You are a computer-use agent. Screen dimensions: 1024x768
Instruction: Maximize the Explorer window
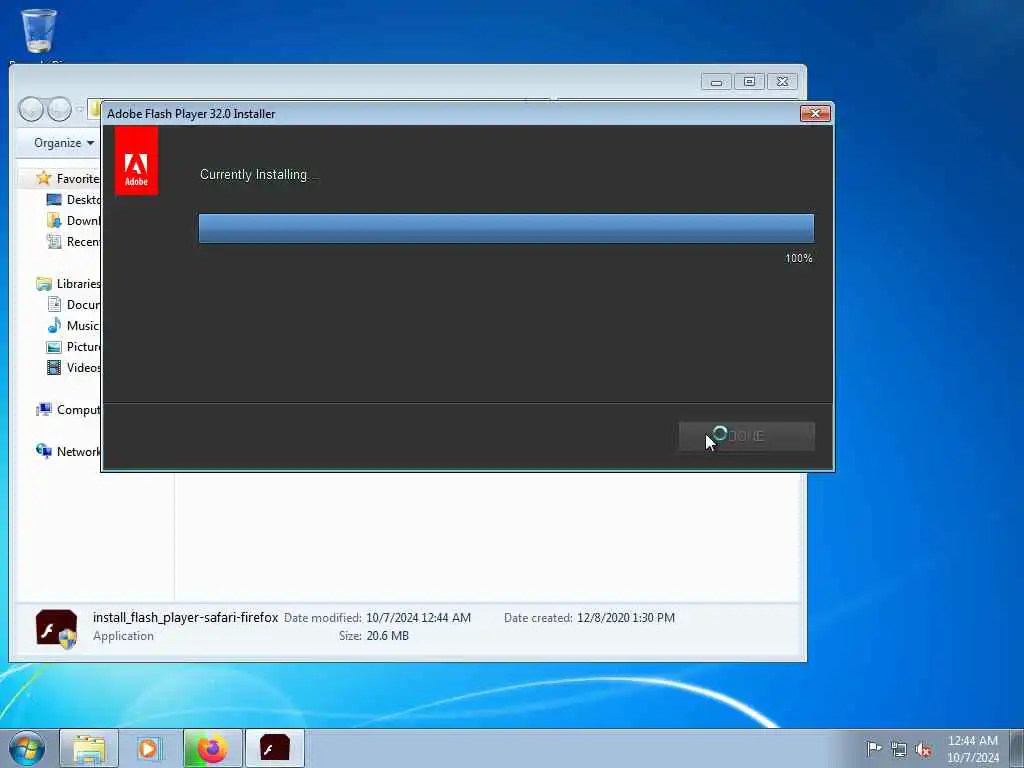749,82
